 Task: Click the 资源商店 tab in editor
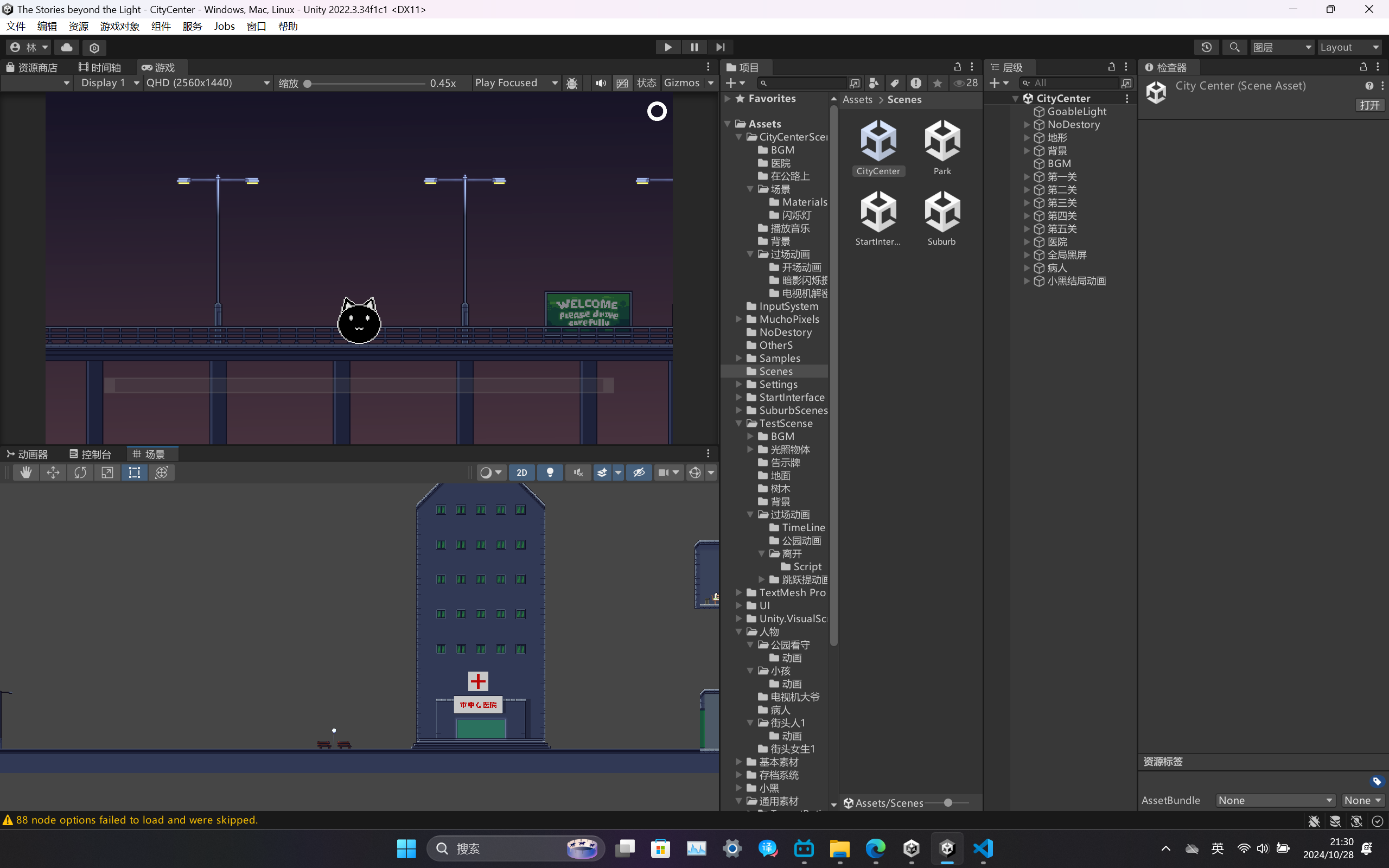coord(37,67)
